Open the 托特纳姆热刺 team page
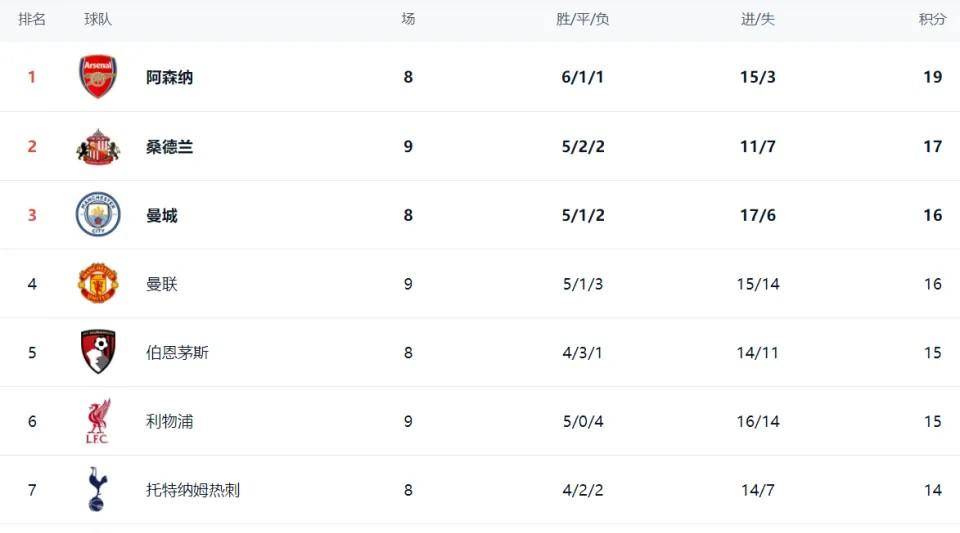The height and width of the screenshot is (533, 960). click(193, 490)
